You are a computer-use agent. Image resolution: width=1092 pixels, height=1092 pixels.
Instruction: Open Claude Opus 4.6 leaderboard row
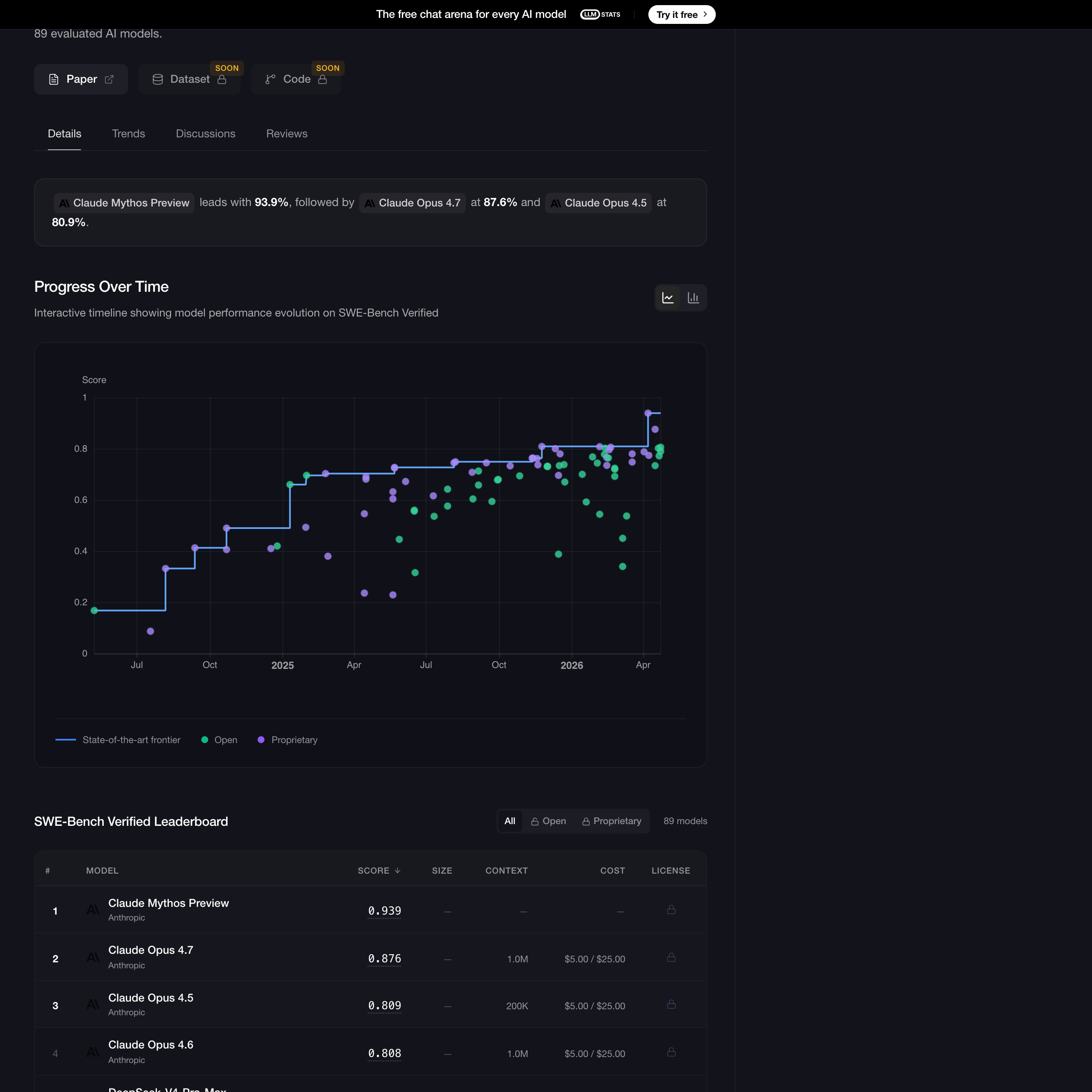point(371,1052)
